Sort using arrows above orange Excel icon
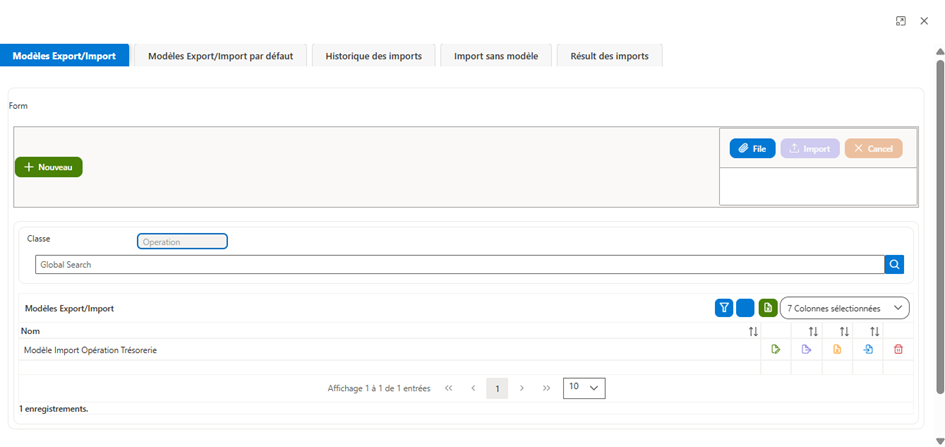This screenshot has height=447, width=945. point(844,331)
